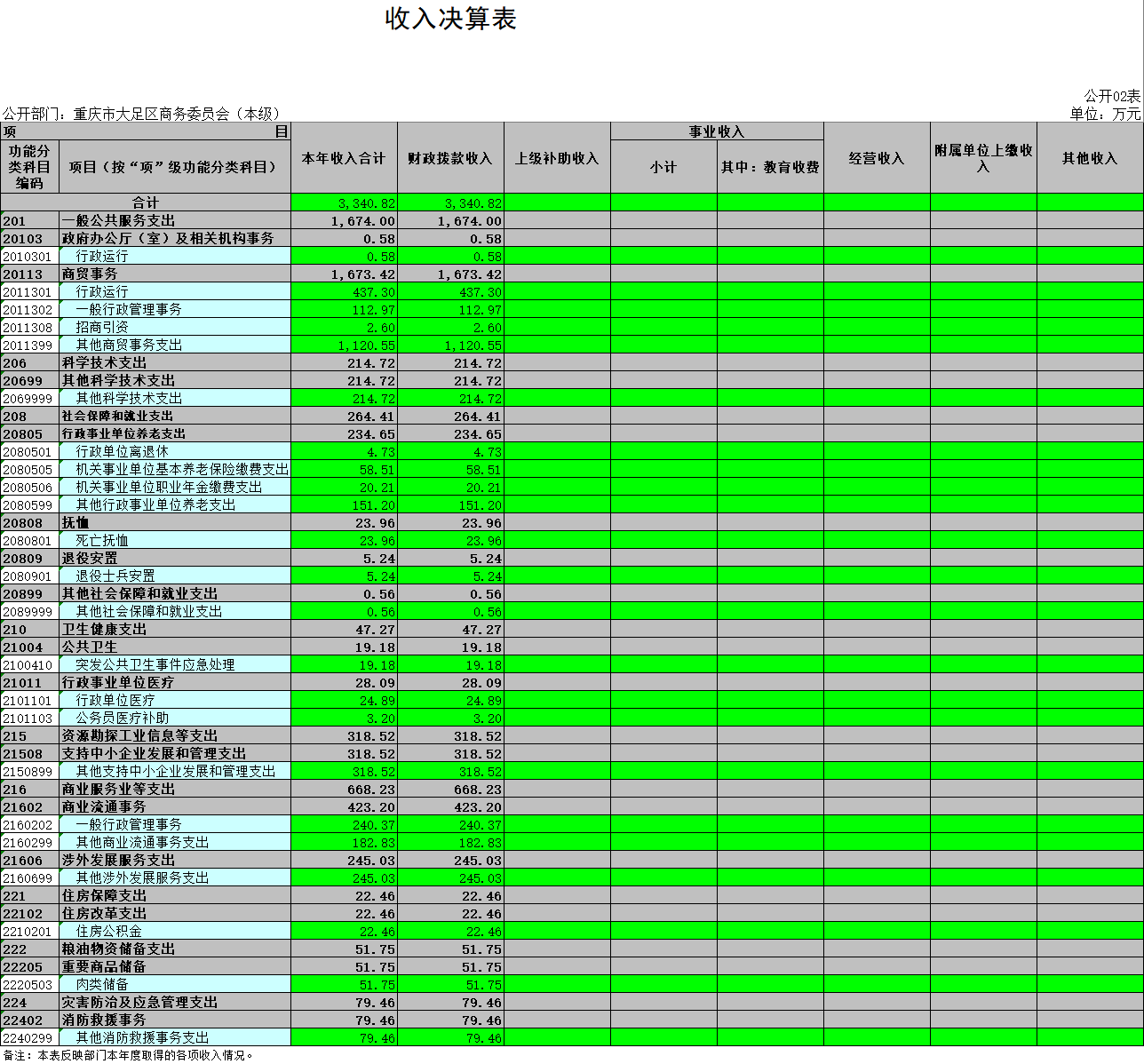Select code cell 2069999

(29, 398)
